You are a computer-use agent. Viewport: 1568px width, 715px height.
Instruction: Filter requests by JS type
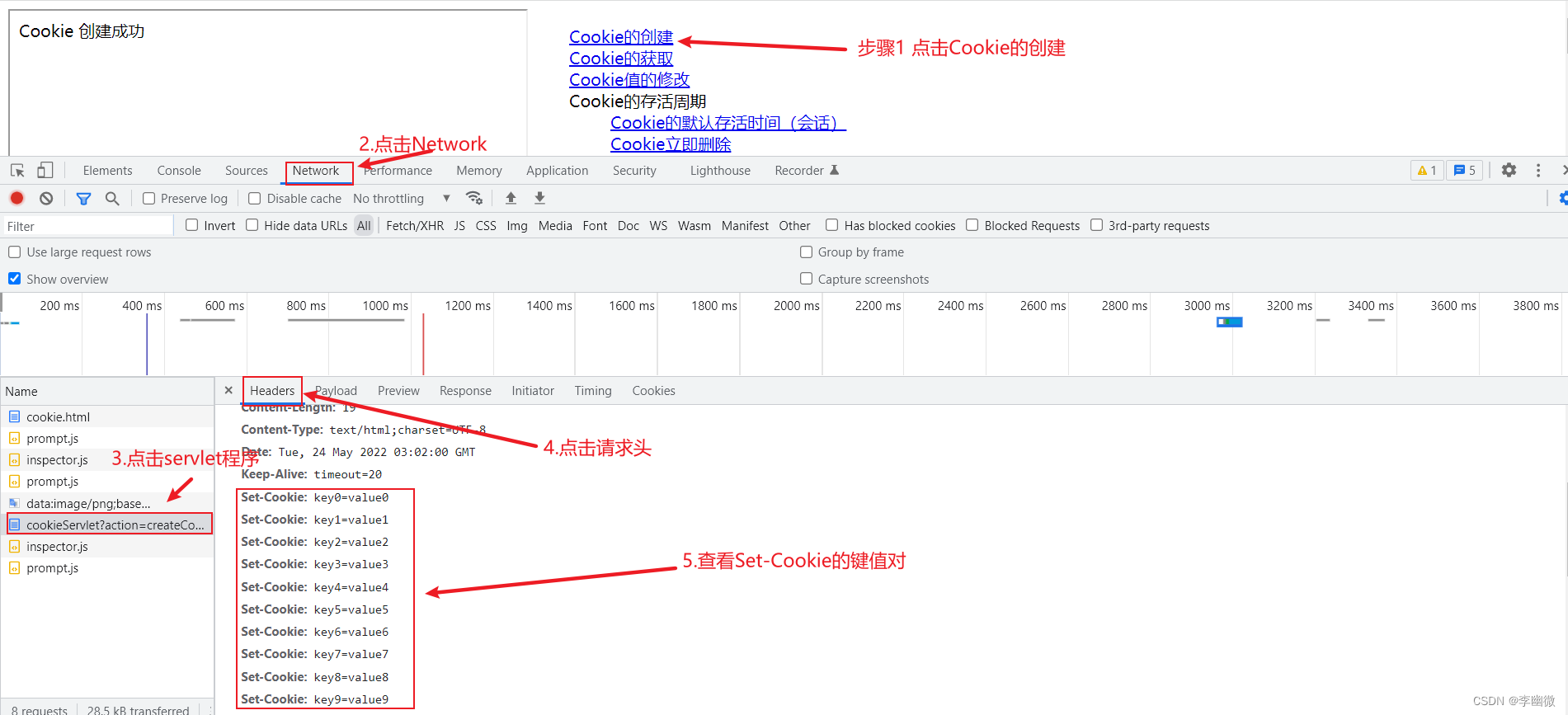pos(459,226)
